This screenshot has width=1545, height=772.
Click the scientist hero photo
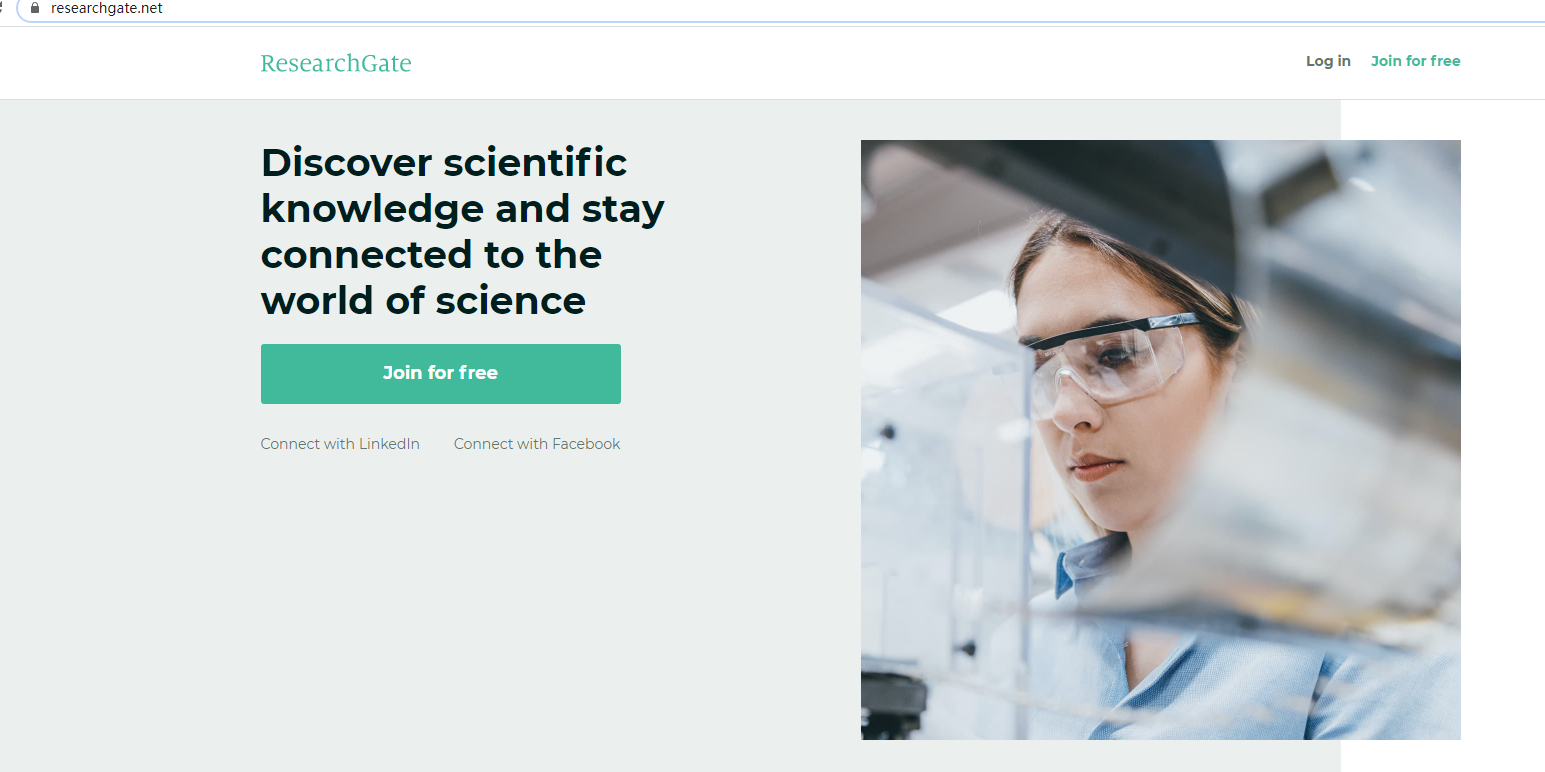(1160, 440)
